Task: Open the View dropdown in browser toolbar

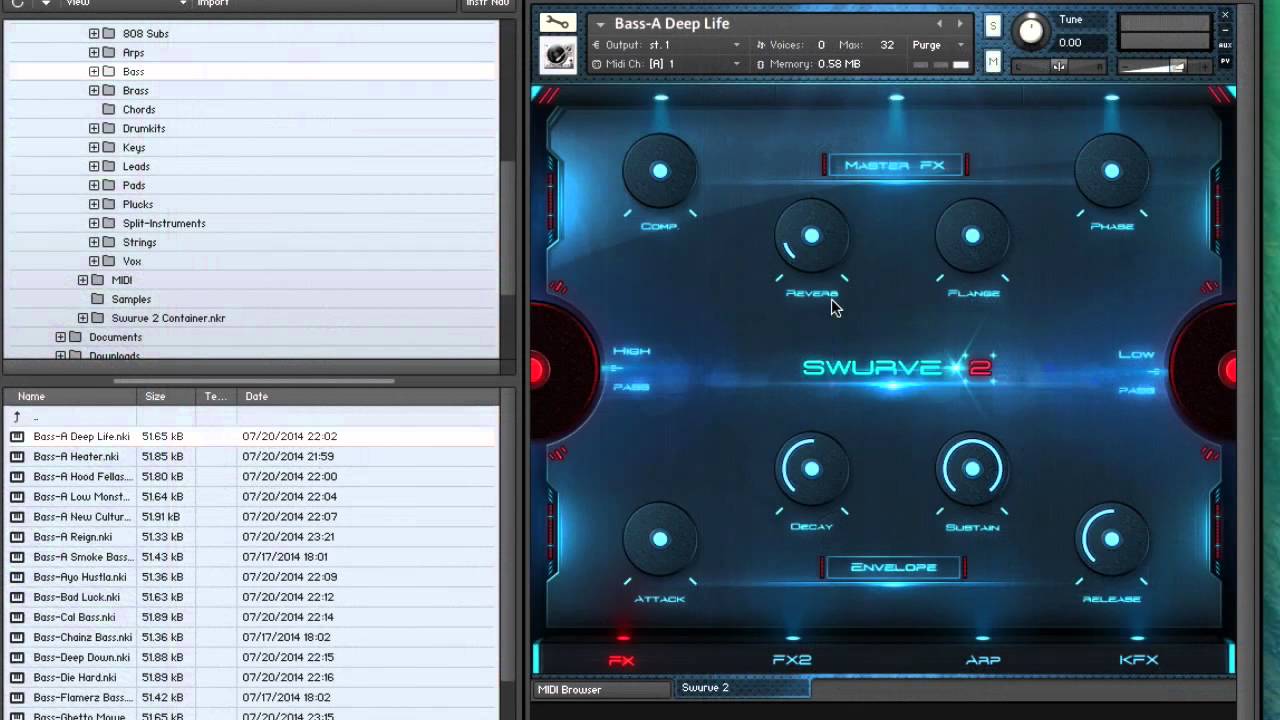Action: [x=126, y=3]
